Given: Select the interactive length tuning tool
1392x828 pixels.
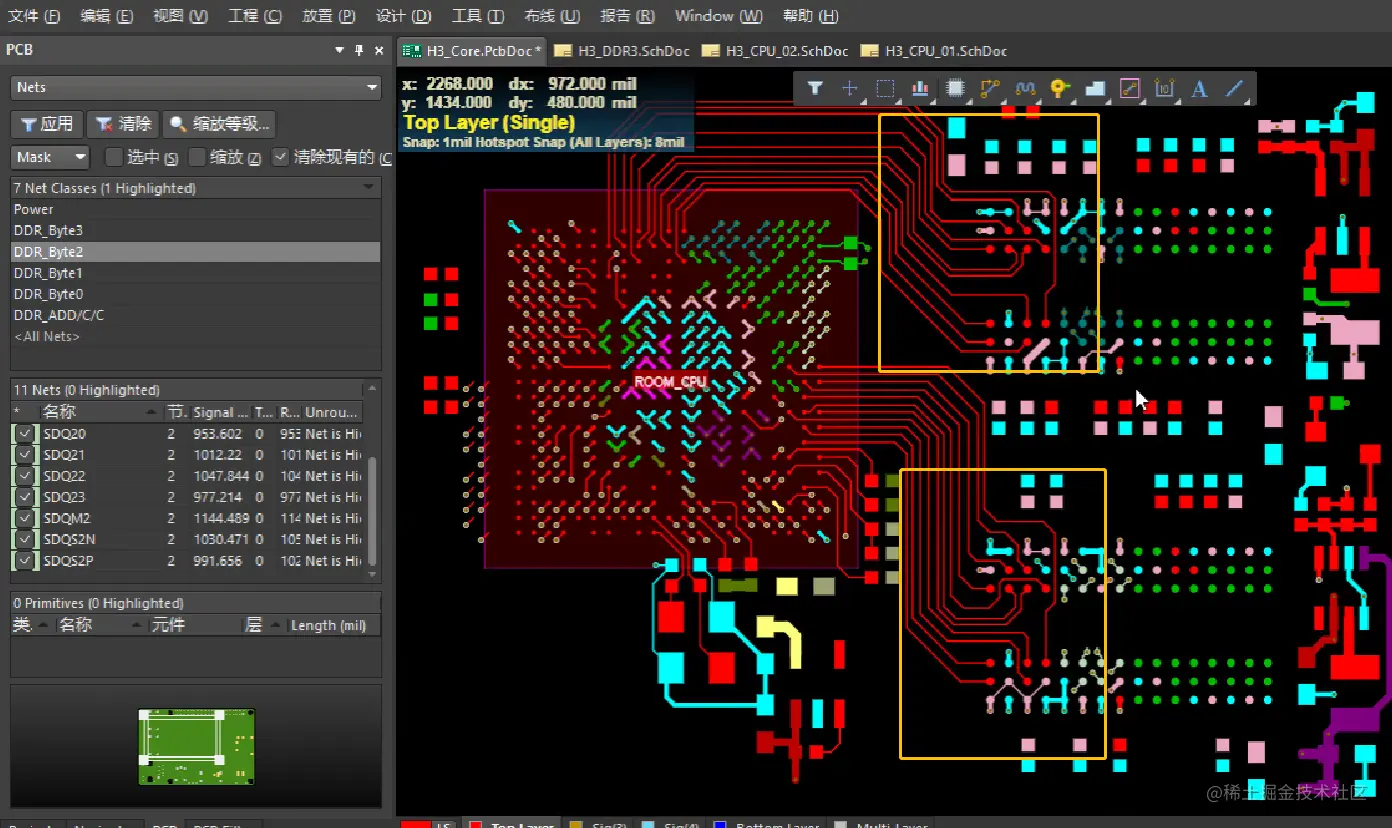Looking at the screenshot, I should [x=1025, y=89].
